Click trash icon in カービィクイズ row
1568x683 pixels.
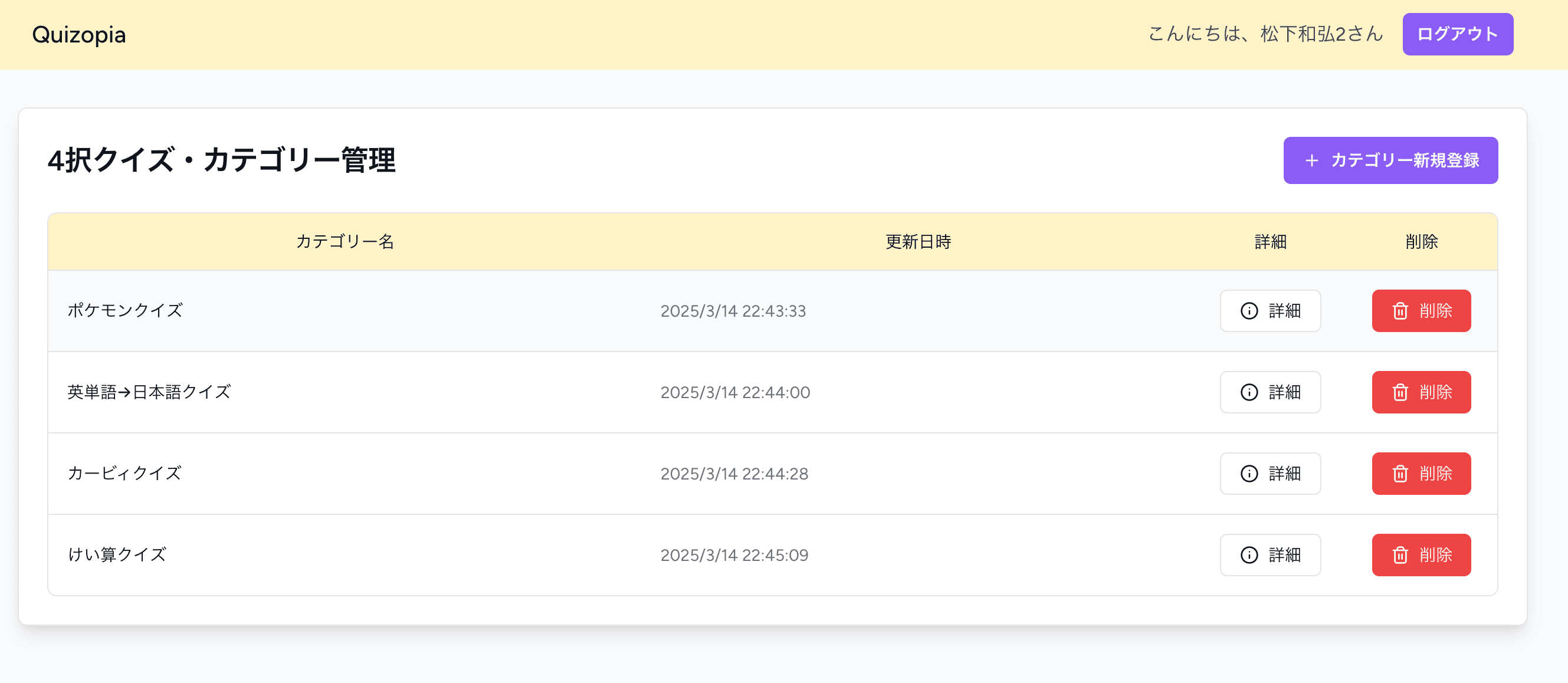point(1400,474)
